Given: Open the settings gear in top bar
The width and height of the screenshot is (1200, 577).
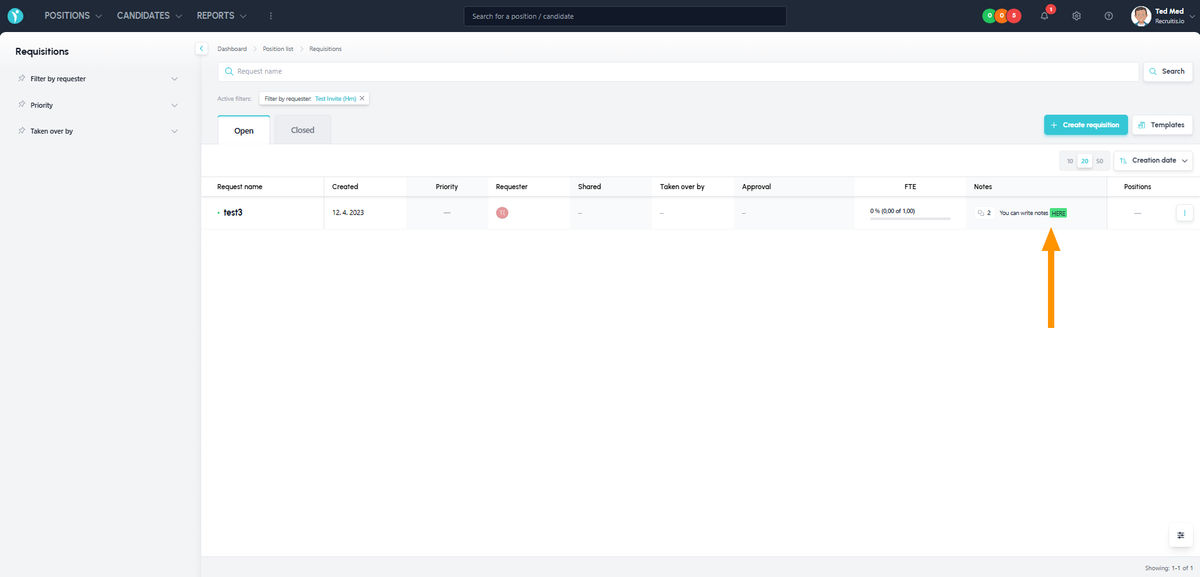Looking at the screenshot, I should pos(1076,16).
